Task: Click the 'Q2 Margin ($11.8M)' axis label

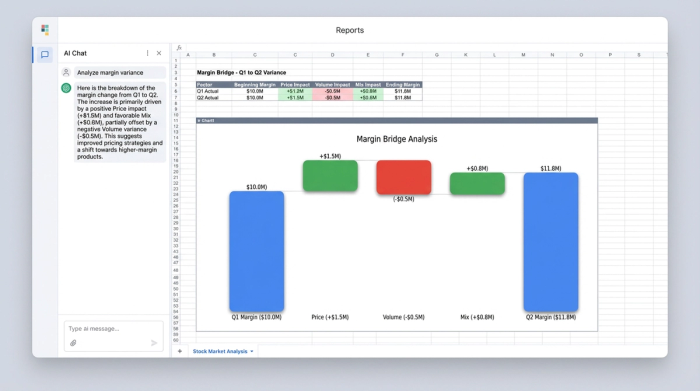Action: pyautogui.click(x=551, y=317)
